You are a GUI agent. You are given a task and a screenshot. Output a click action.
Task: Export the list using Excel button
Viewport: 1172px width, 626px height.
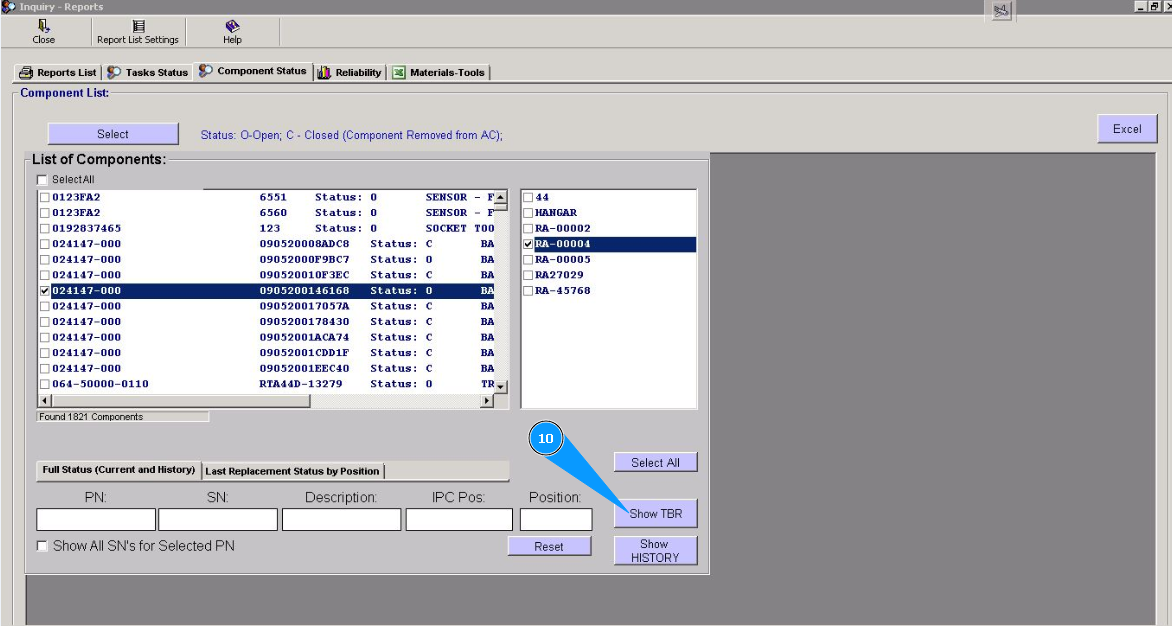click(x=1127, y=129)
